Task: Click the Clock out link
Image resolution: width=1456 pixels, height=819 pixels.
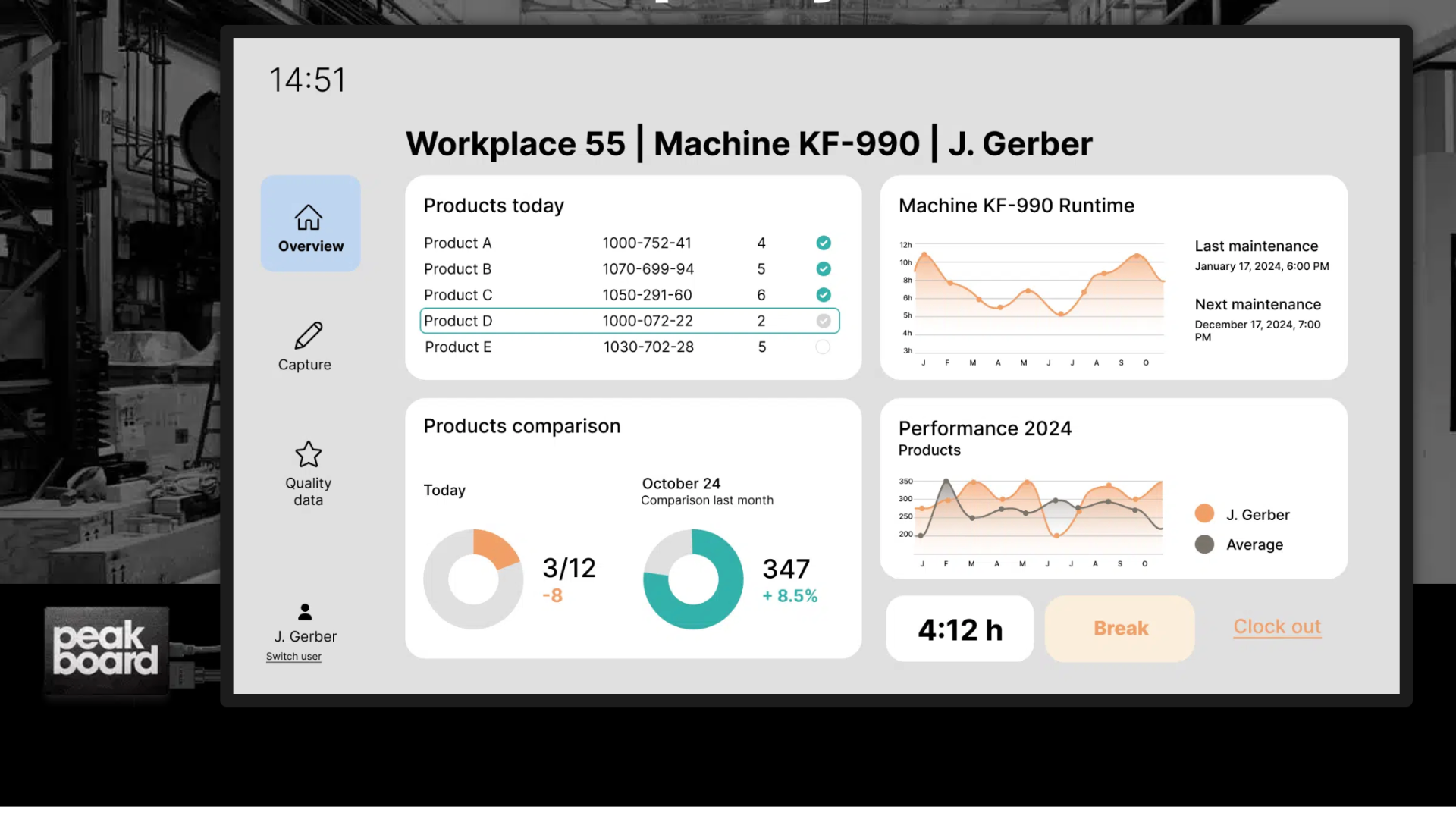Action: pyautogui.click(x=1277, y=626)
